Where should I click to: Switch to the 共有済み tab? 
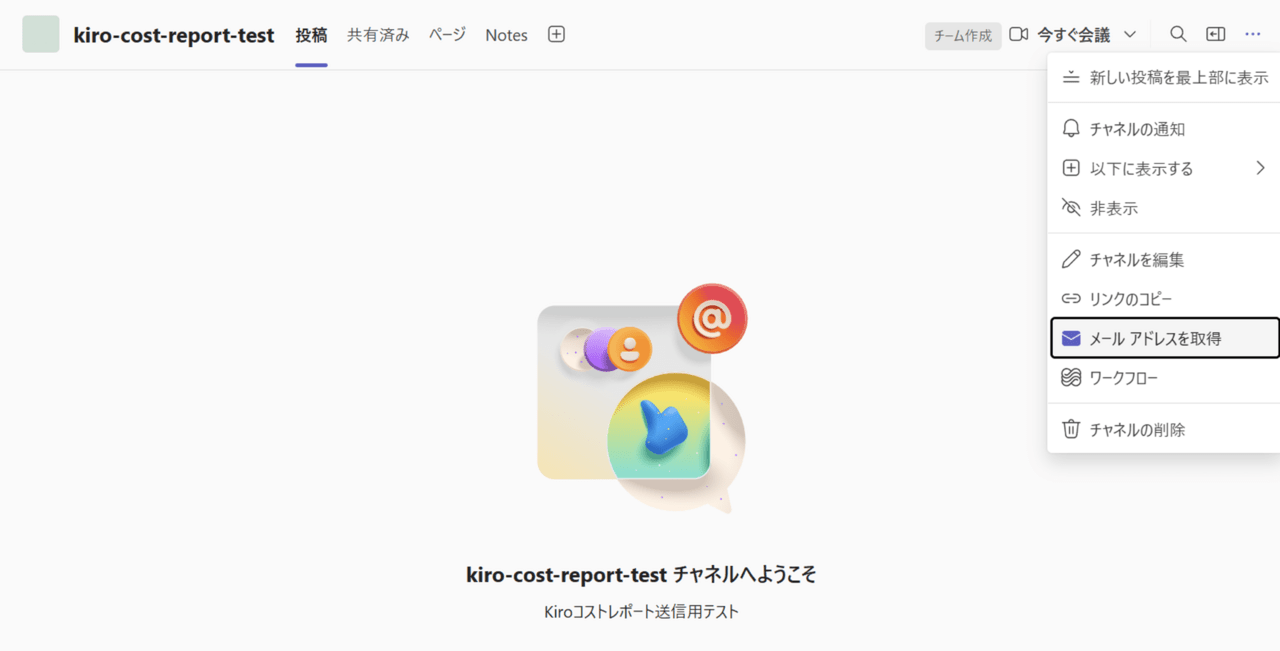pos(378,35)
